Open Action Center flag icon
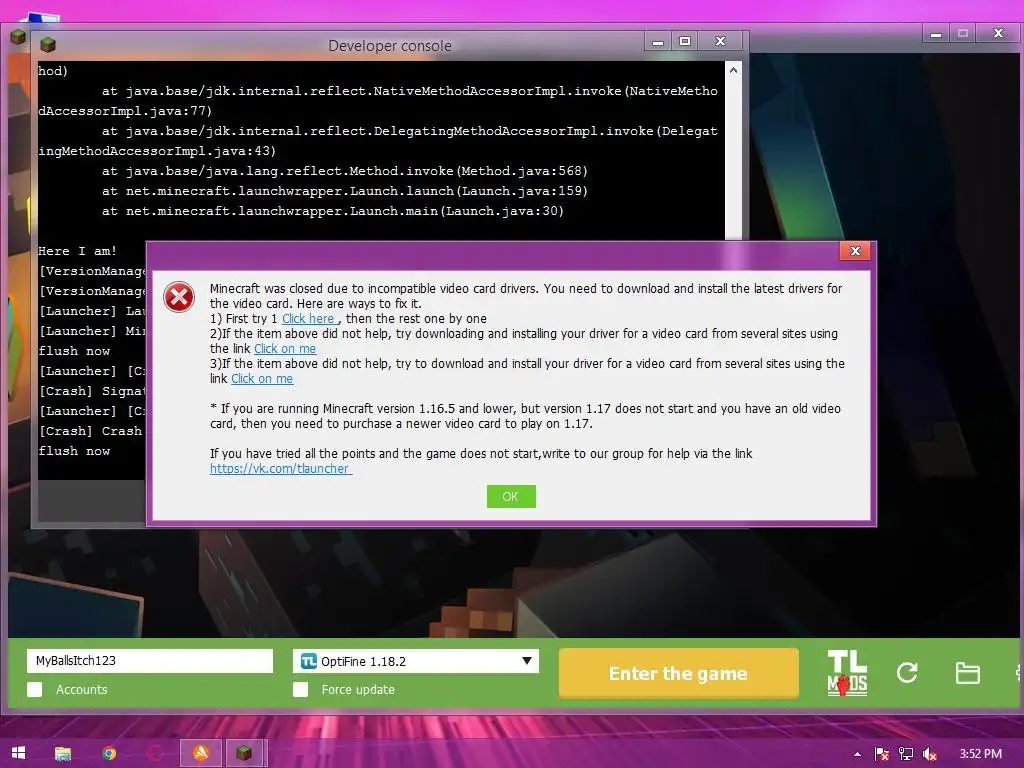This screenshot has width=1024, height=768. [882, 754]
